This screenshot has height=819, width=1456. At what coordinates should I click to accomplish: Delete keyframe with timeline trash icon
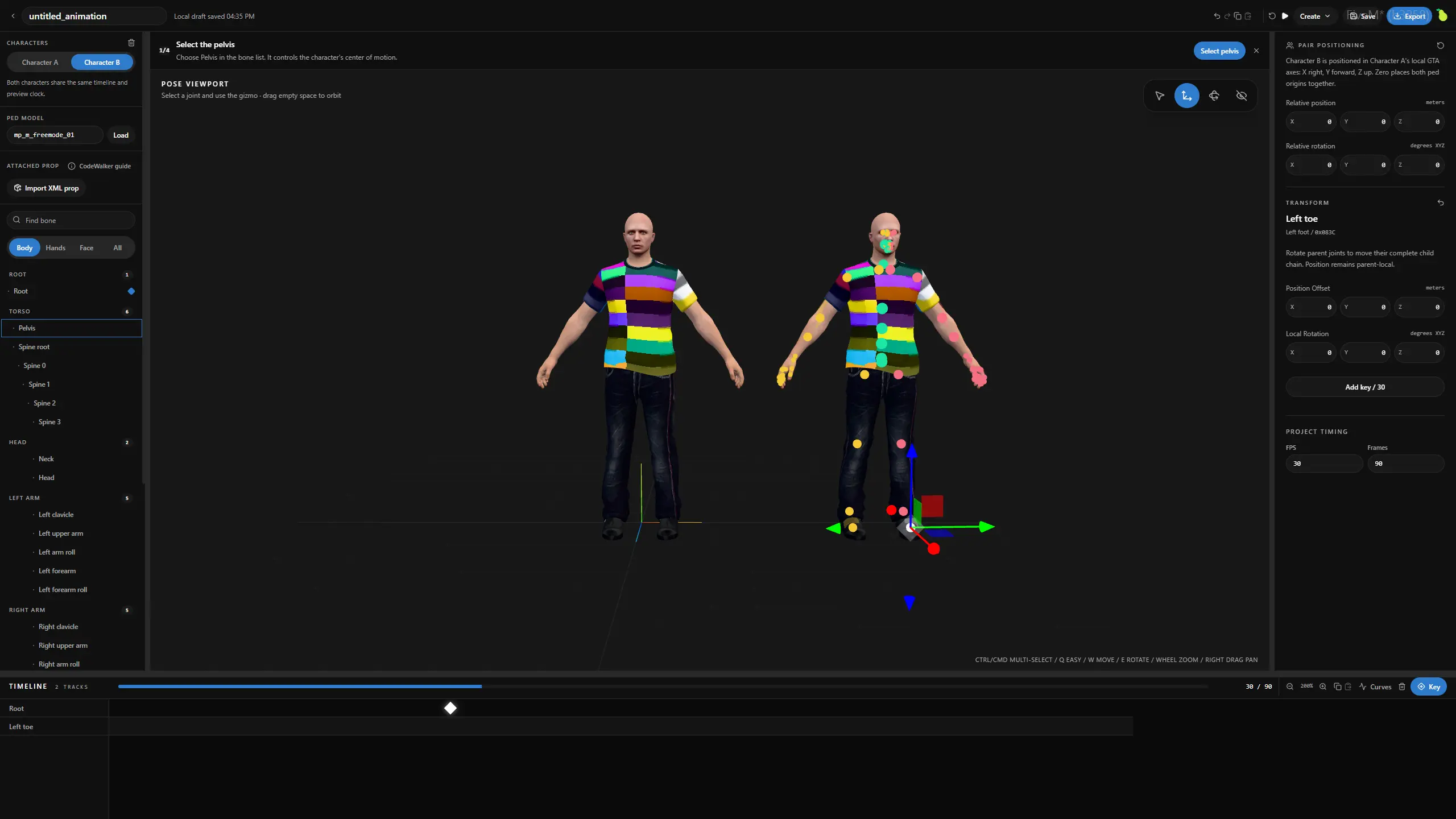[x=1402, y=686]
